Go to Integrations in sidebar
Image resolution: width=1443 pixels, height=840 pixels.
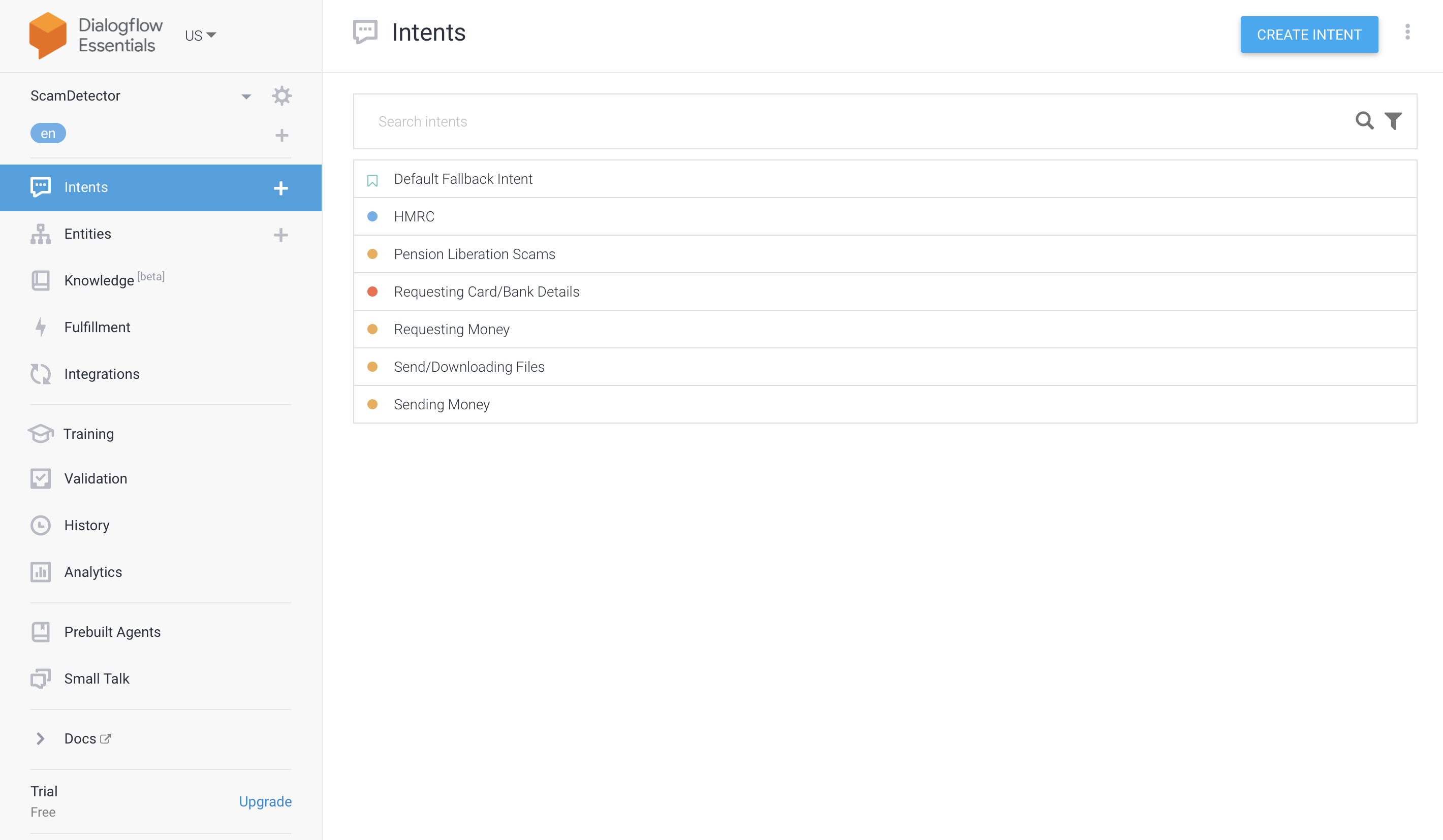pos(101,374)
